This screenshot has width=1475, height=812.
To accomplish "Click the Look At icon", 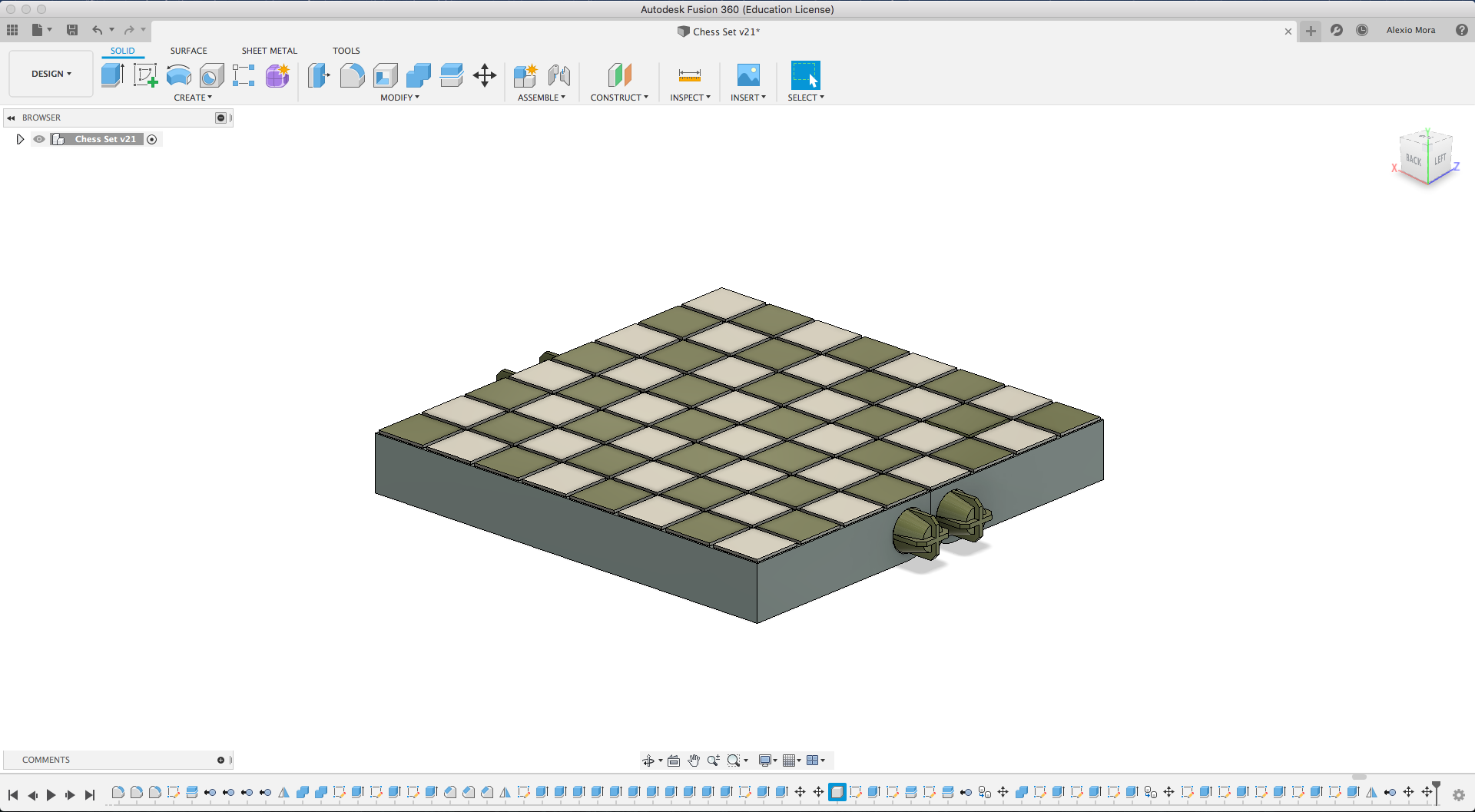I will 674,761.
